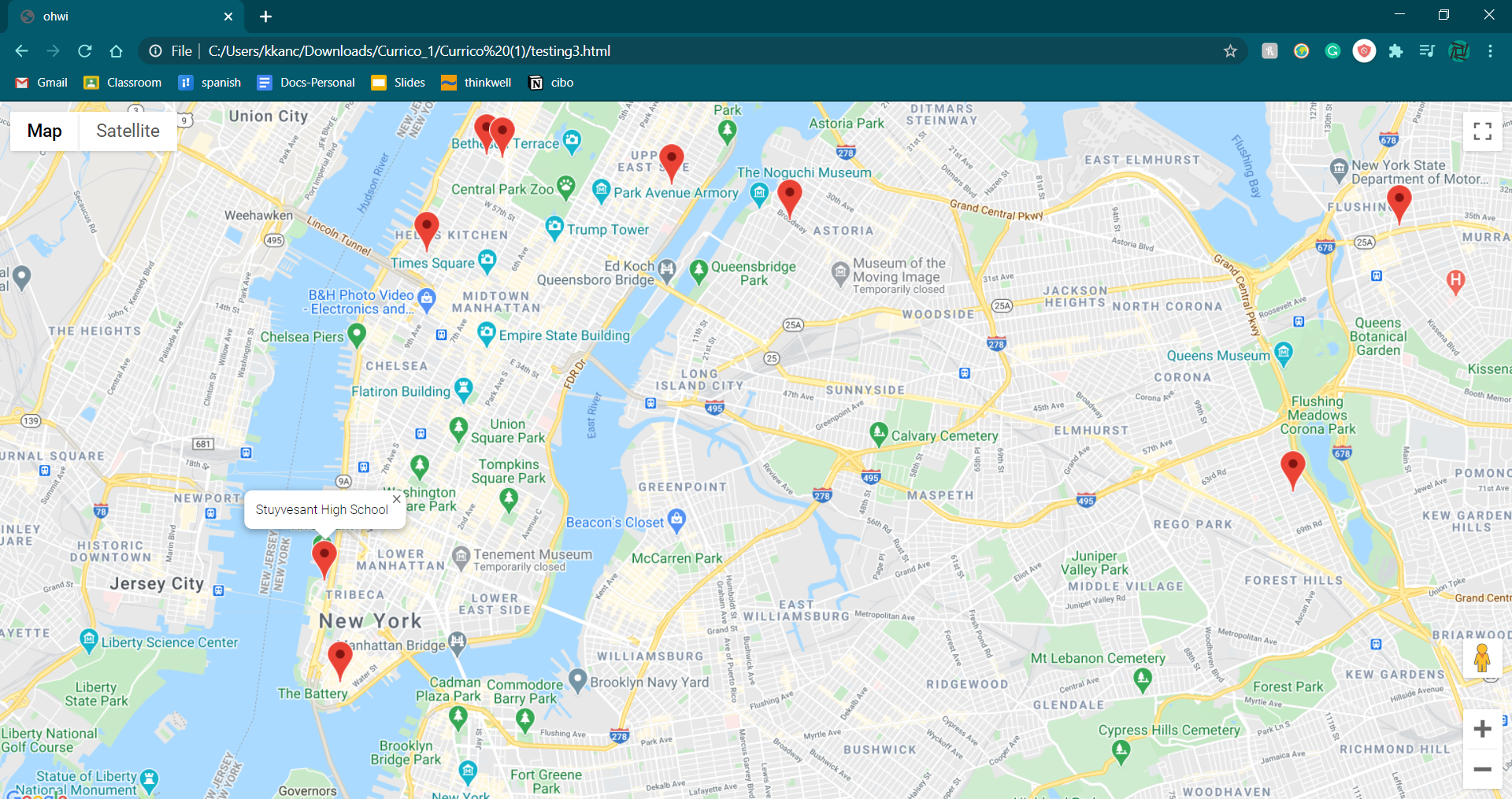Click the red marker below Stuyvesant popup

[x=324, y=560]
